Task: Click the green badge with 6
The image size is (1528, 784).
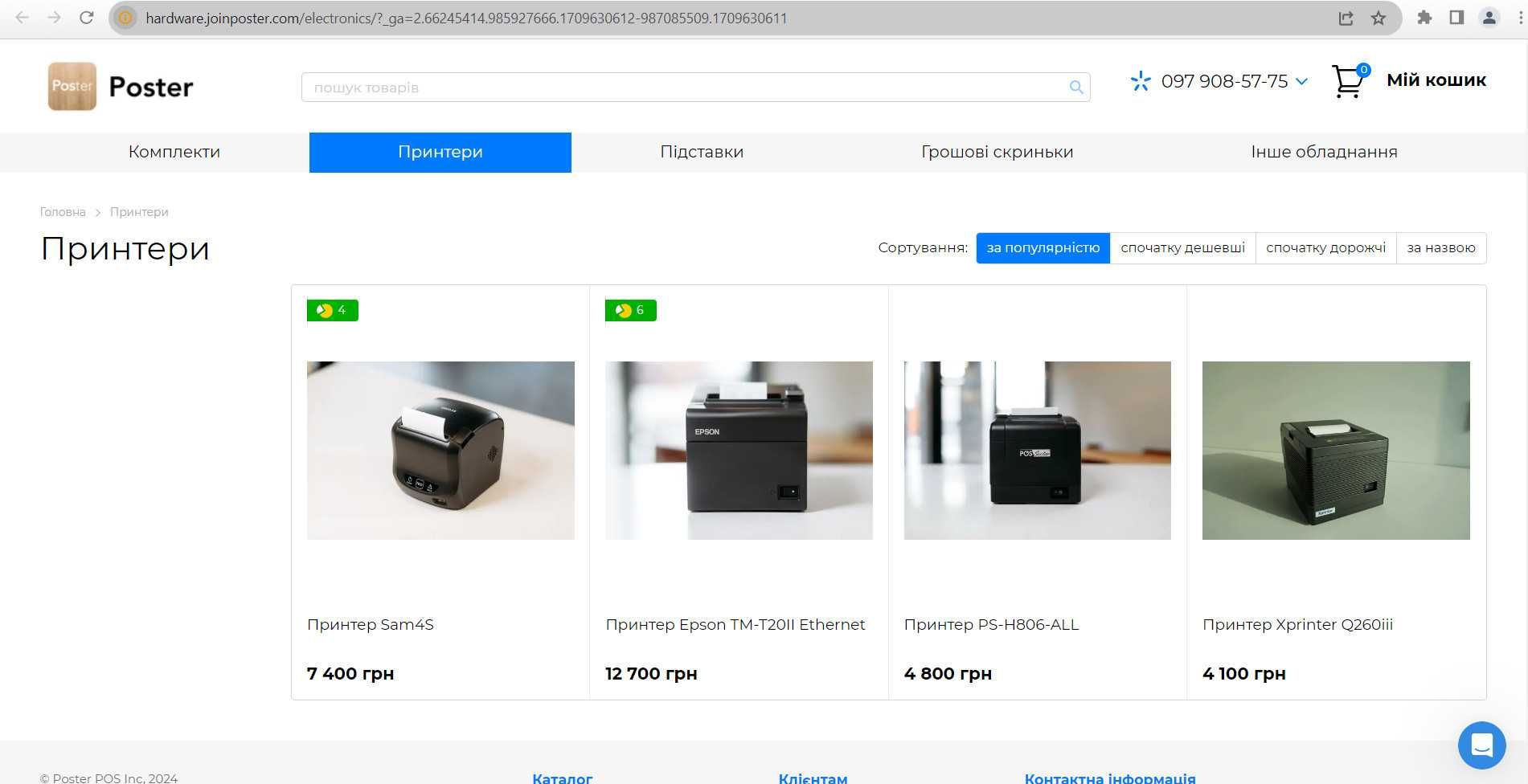Action: point(631,310)
